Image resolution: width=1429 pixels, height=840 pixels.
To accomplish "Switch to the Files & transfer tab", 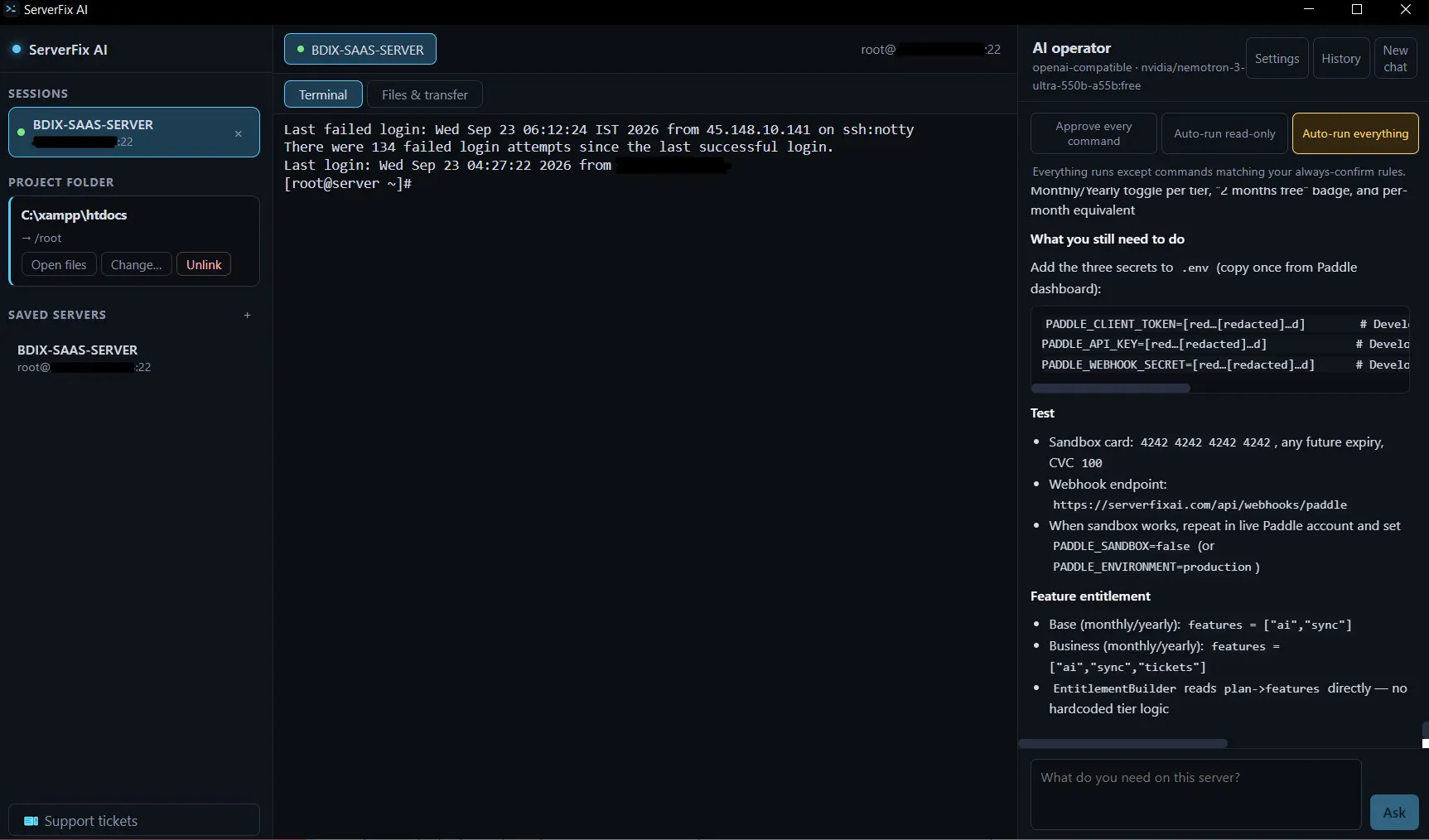I will click(424, 94).
